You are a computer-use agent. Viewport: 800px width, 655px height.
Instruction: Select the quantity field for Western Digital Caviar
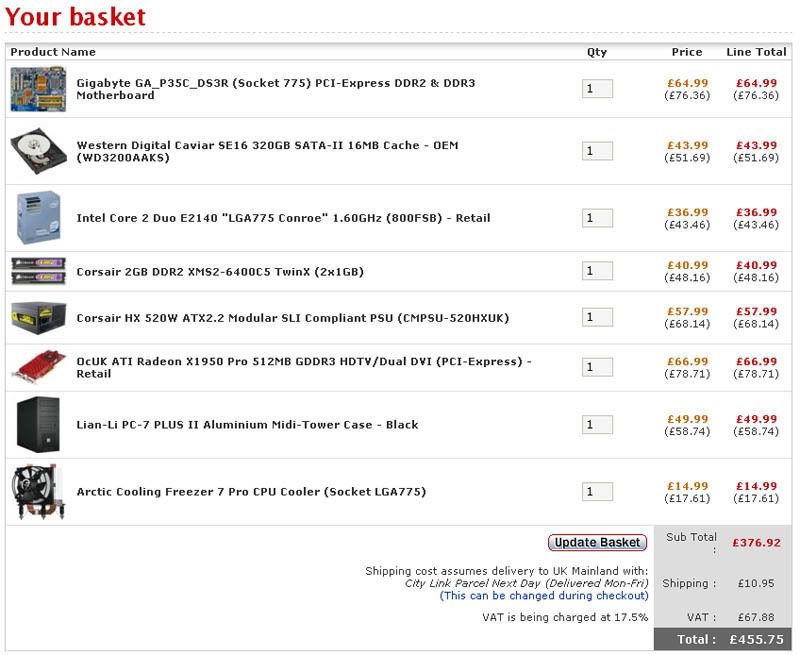coord(597,151)
